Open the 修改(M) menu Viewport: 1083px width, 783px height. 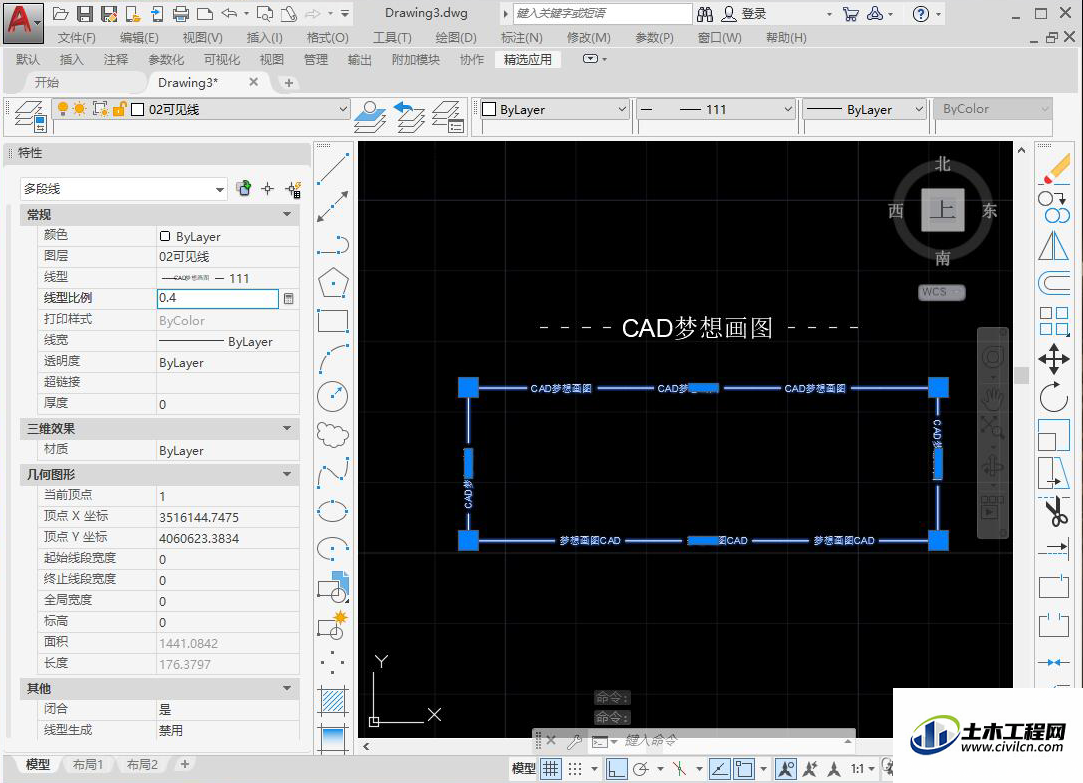pyautogui.click(x=588, y=37)
